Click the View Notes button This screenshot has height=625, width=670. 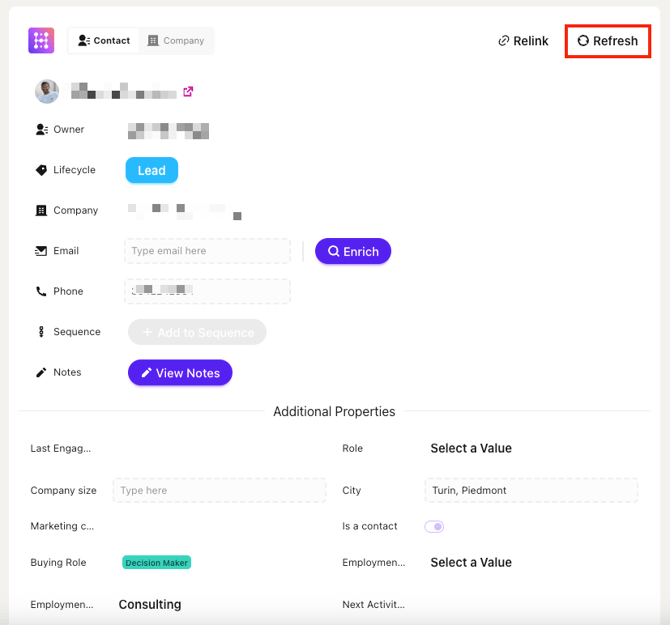point(180,373)
